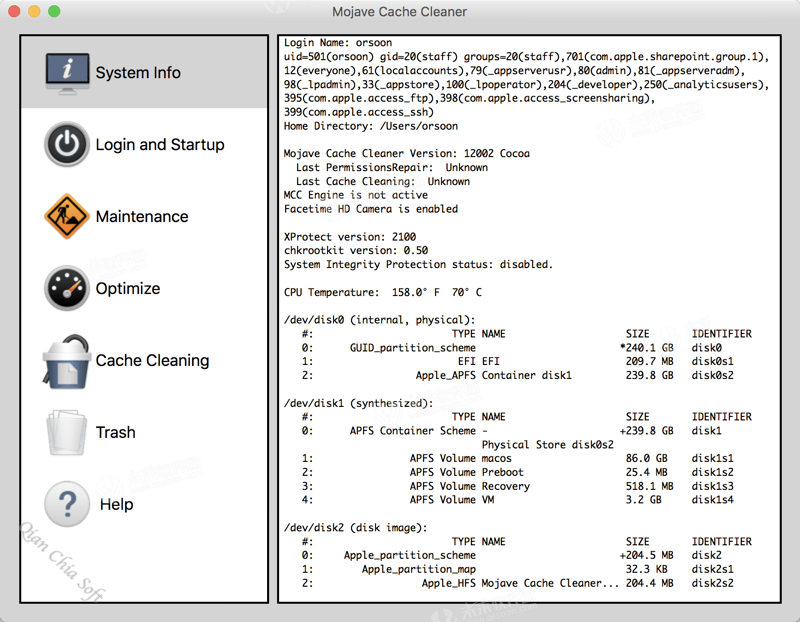
Task: Click 'chkrootkit version: 0.50' line
Action: (356, 251)
